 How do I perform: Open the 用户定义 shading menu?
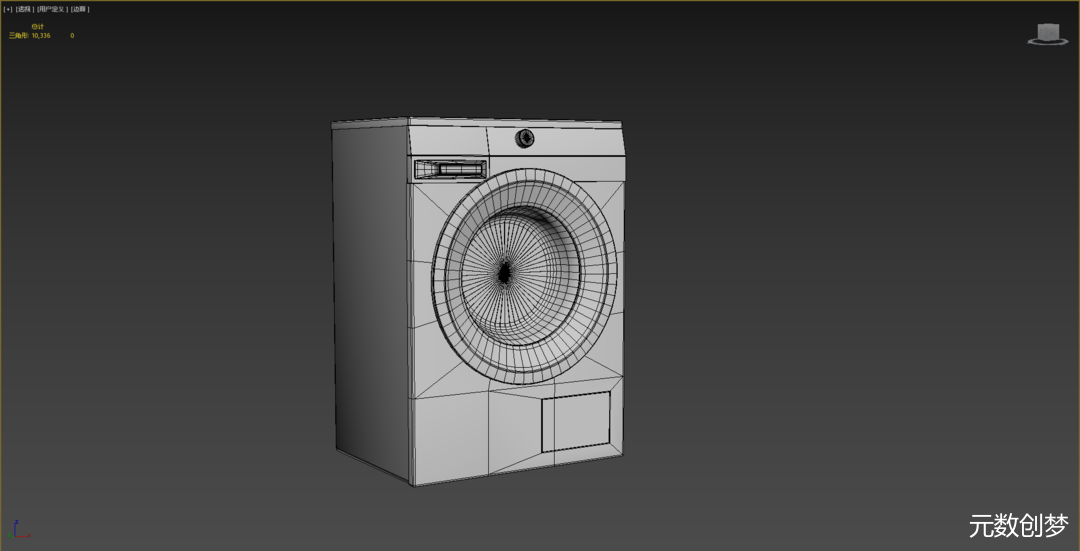coord(51,9)
